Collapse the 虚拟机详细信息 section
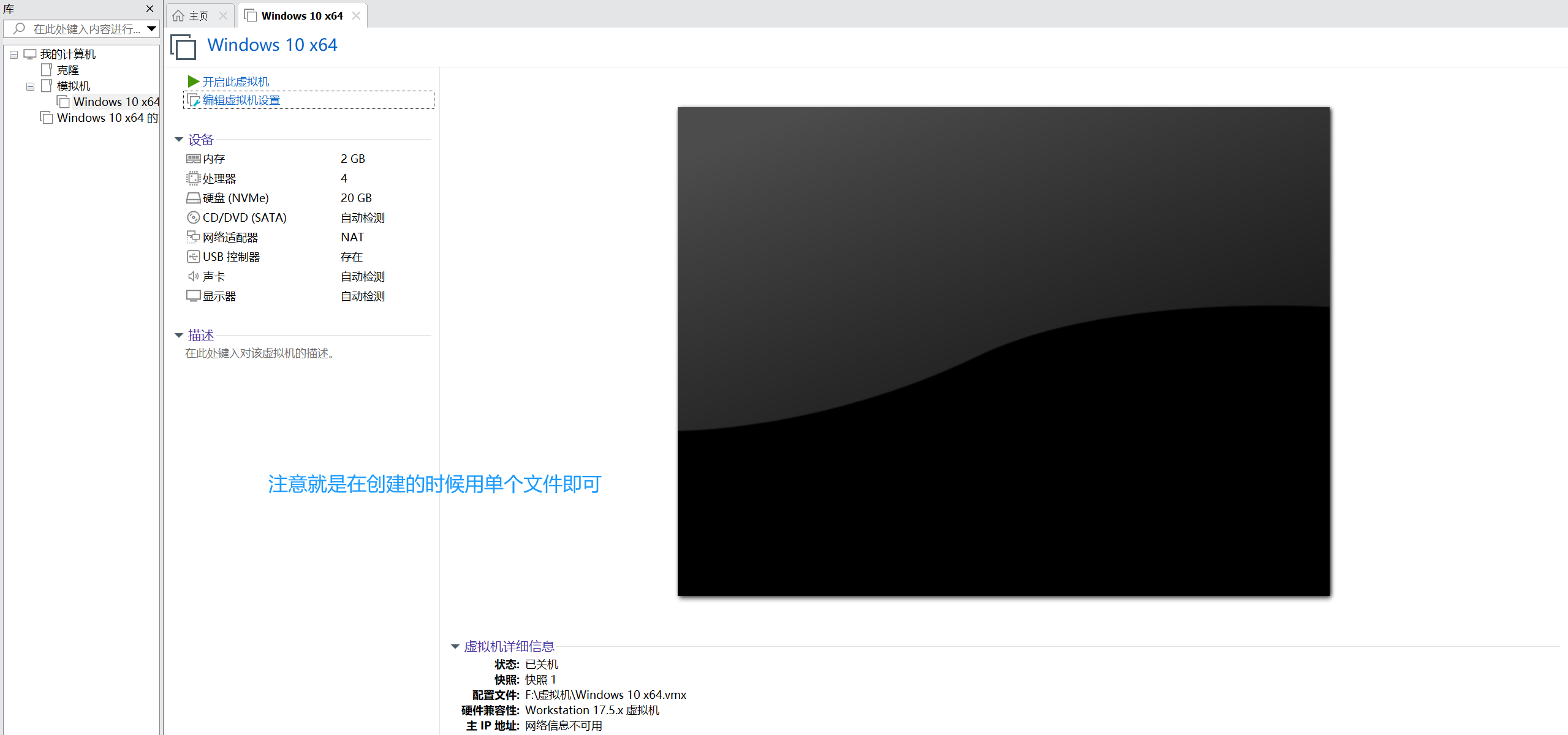1568x735 pixels. click(x=455, y=646)
